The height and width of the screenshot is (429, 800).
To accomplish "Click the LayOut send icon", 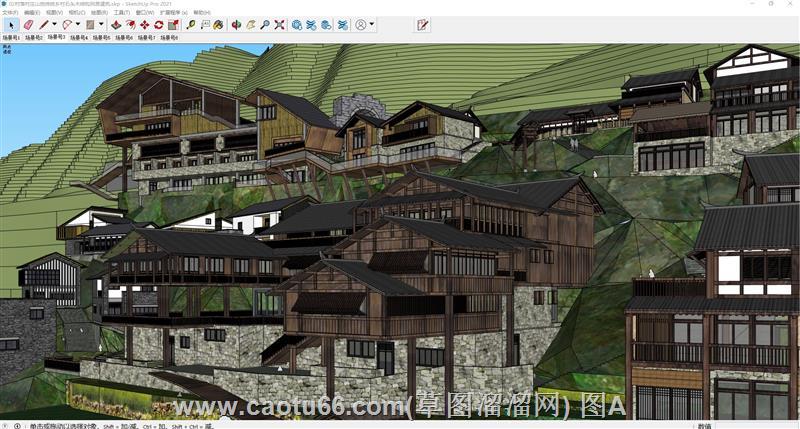I will (326, 24).
